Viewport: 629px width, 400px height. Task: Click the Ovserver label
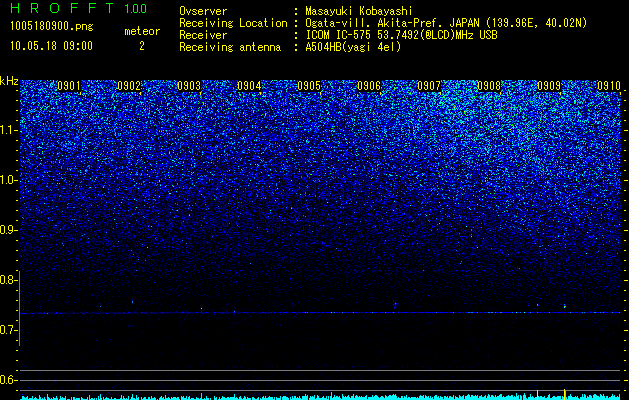point(203,11)
